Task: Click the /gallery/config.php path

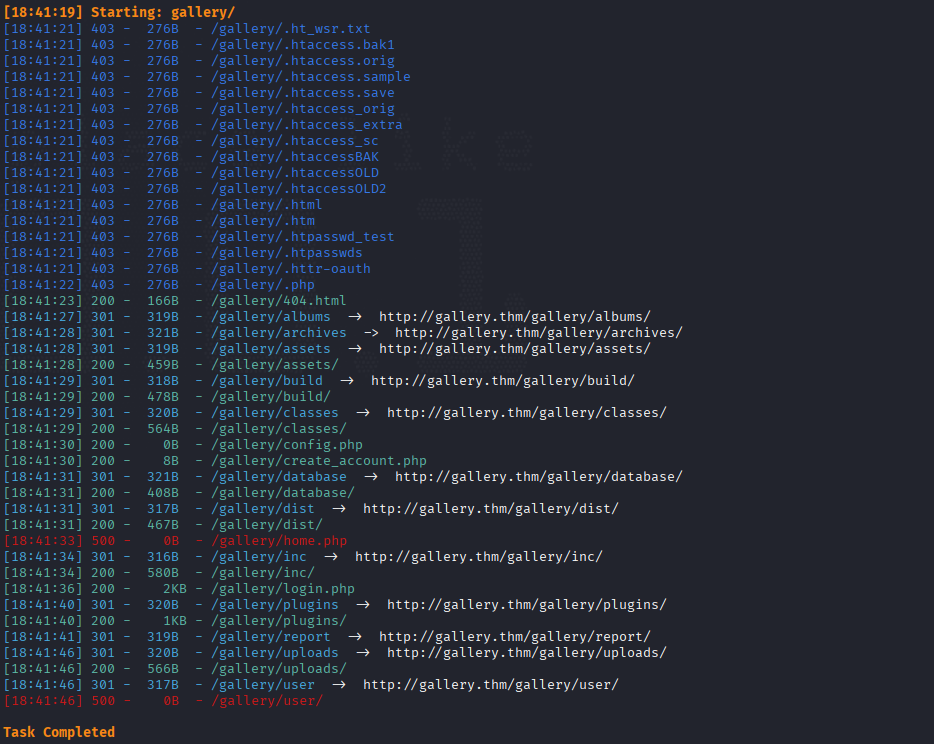Action: [287, 445]
